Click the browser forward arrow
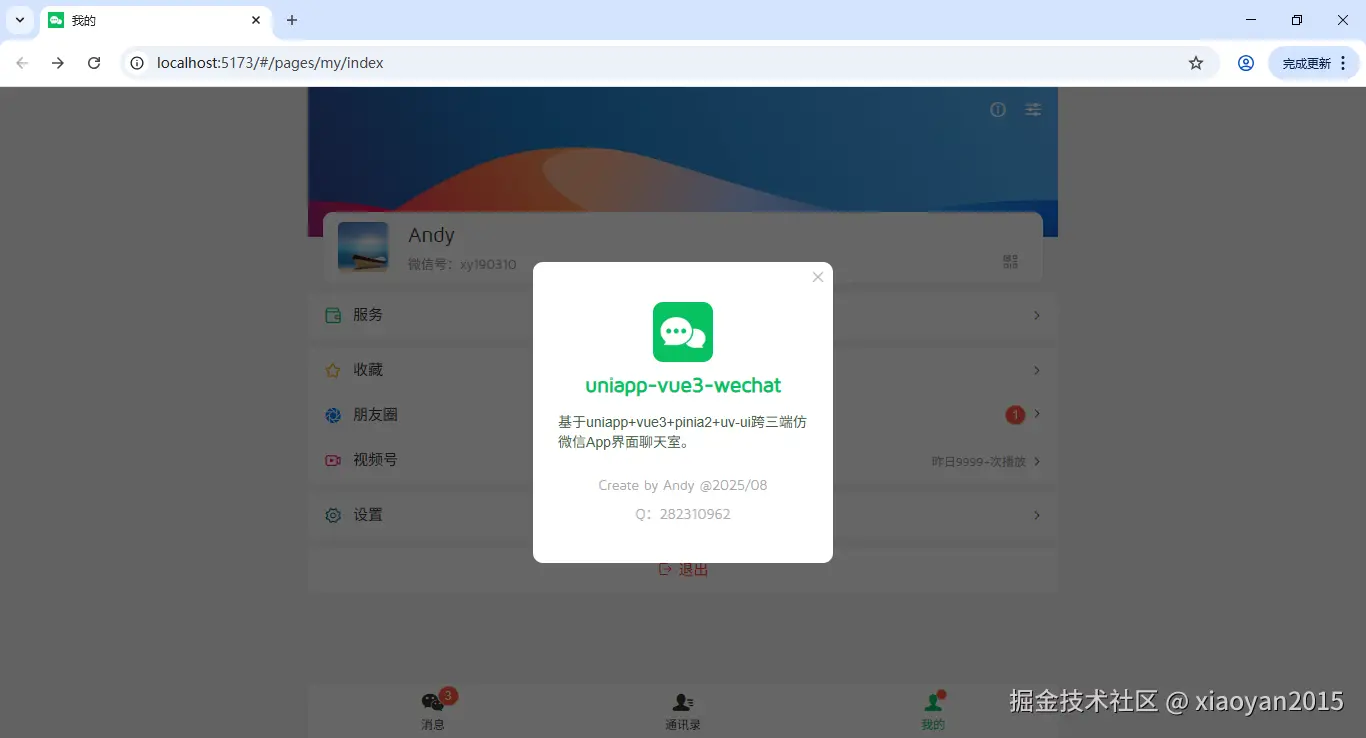Image resolution: width=1366 pixels, height=738 pixels. click(58, 63)
